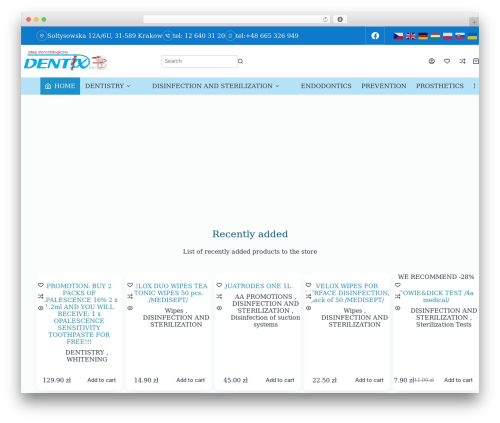The height and width of the screenshot is (423, 500).
Task: Add Quatrodes One 1L to wishlist
Action: 219,285
